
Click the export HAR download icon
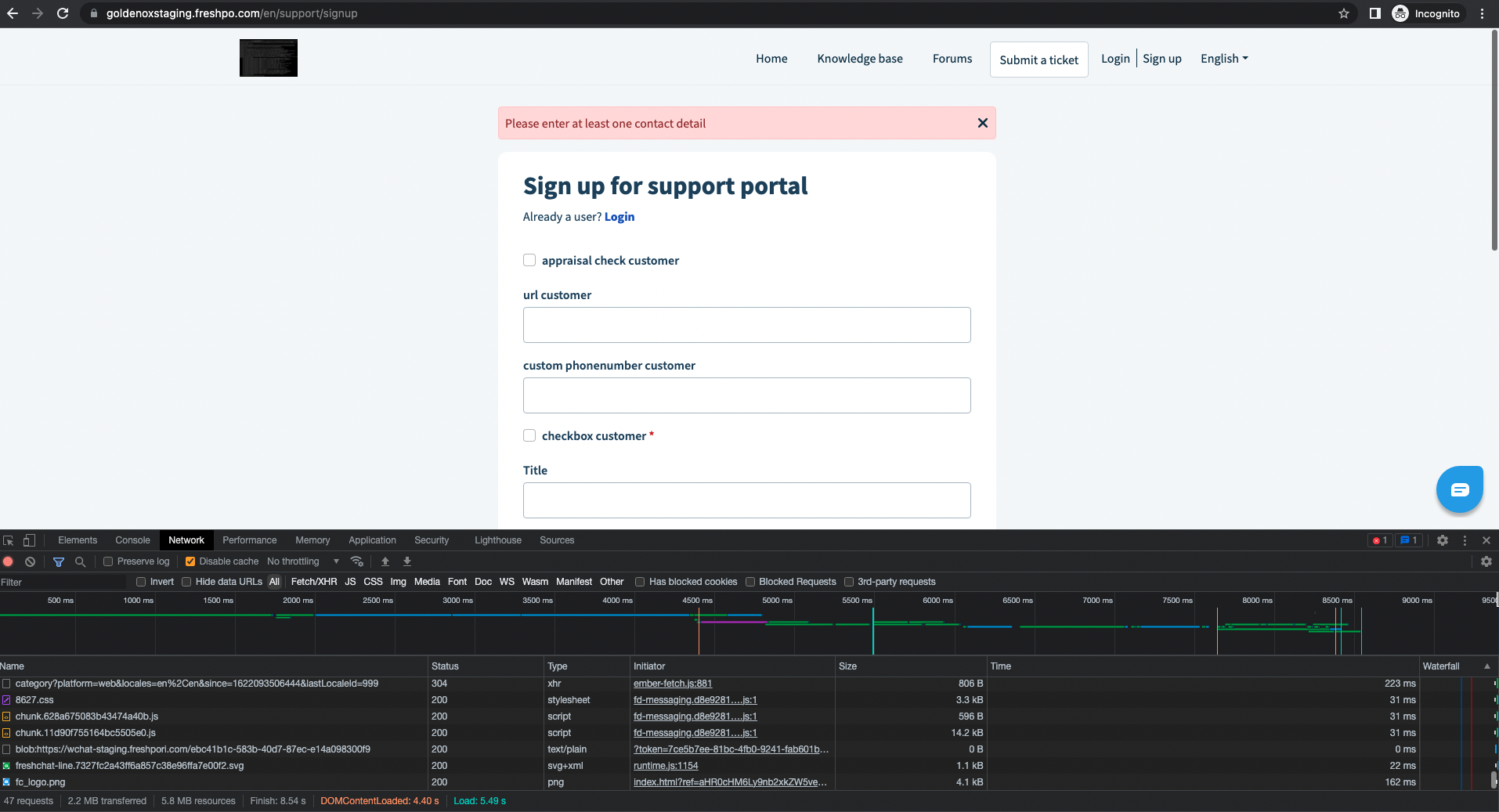point(407,561)
